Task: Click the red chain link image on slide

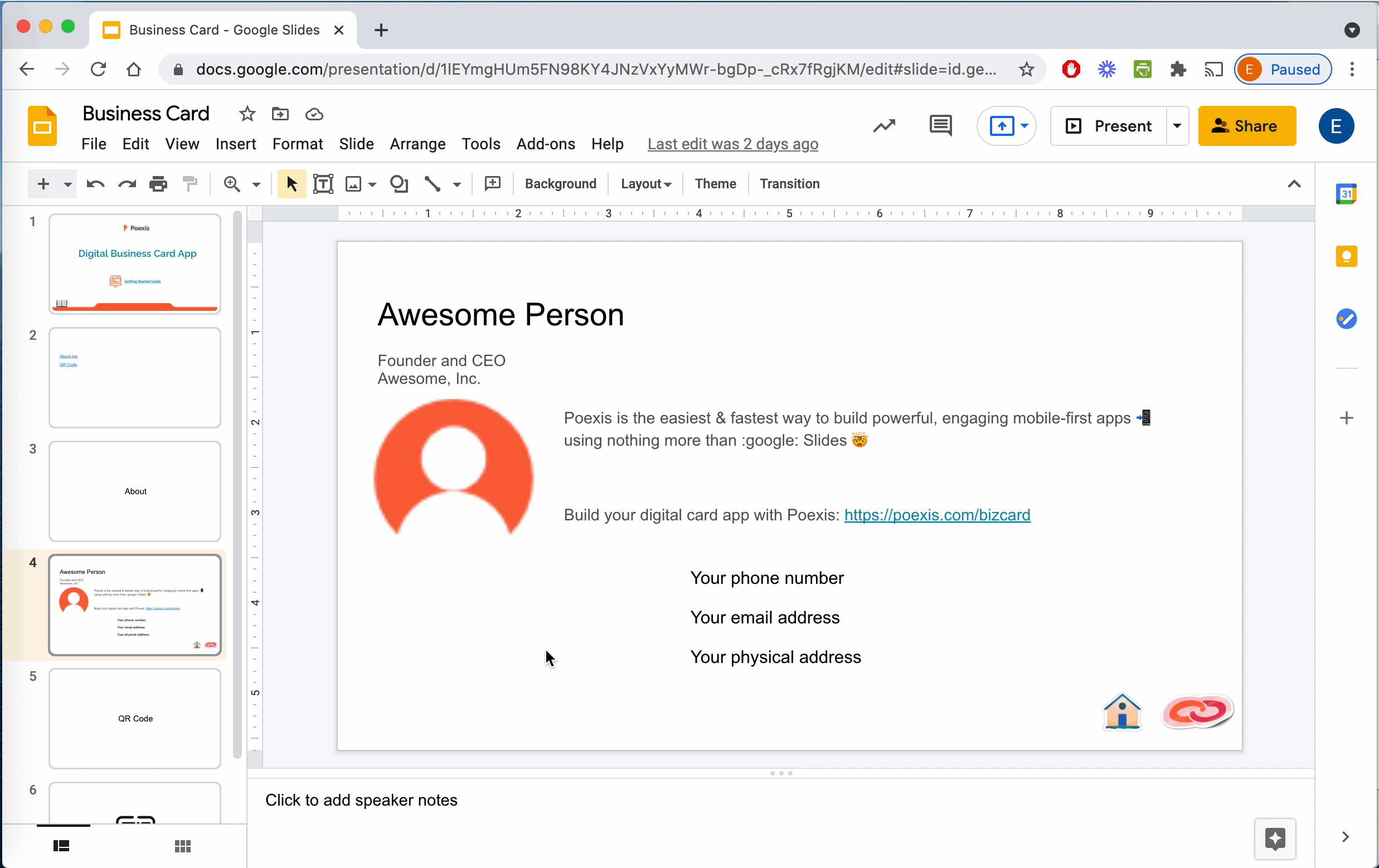Action: pos(1197,711)
